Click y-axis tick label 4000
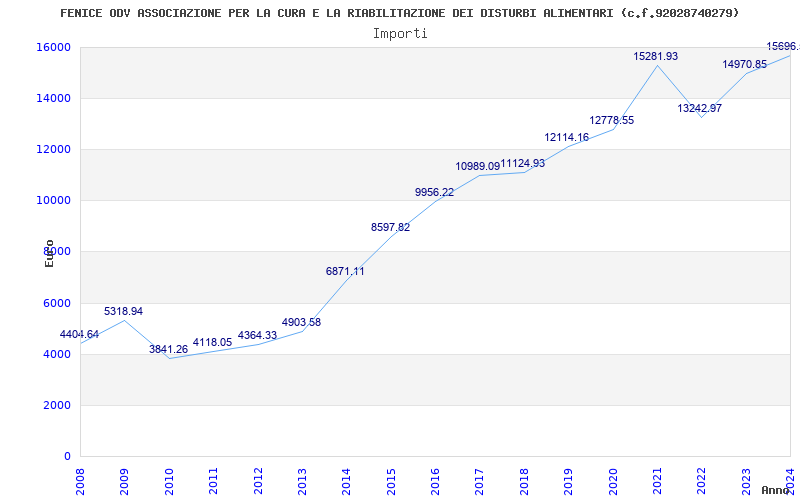Image resolution: width=800 pixels, height=500 pixels. (x=57, y=354)
